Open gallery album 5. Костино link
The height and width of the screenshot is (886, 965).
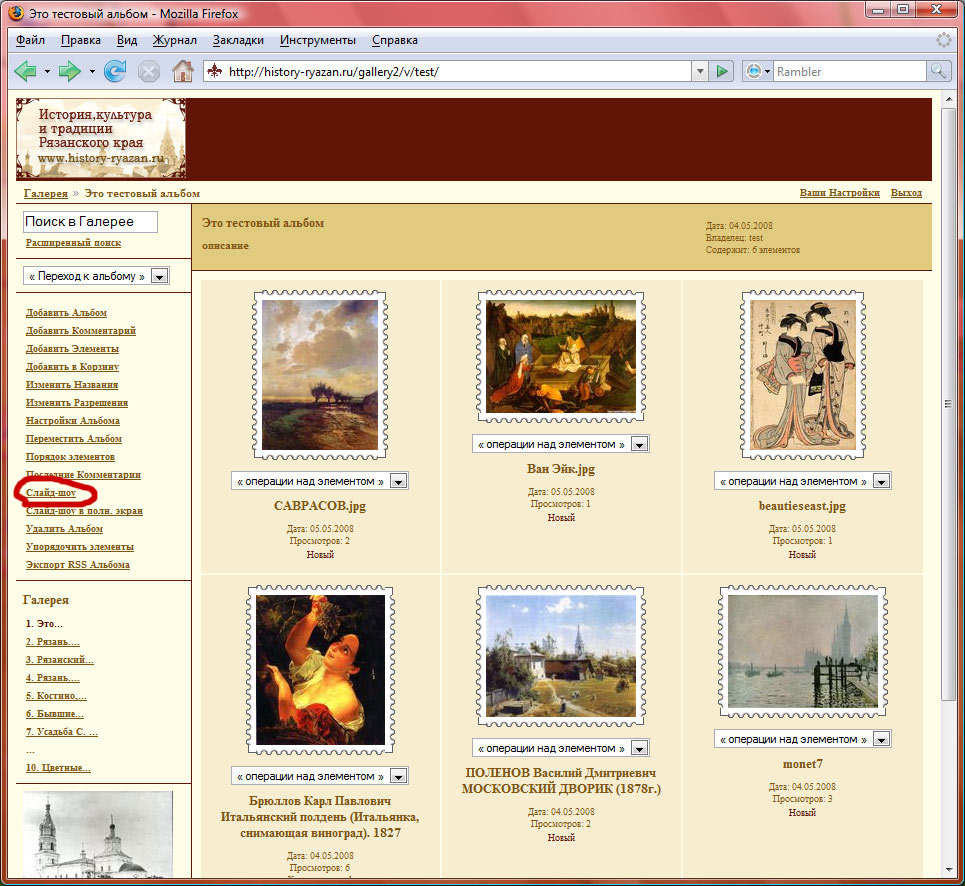[56, 696]
